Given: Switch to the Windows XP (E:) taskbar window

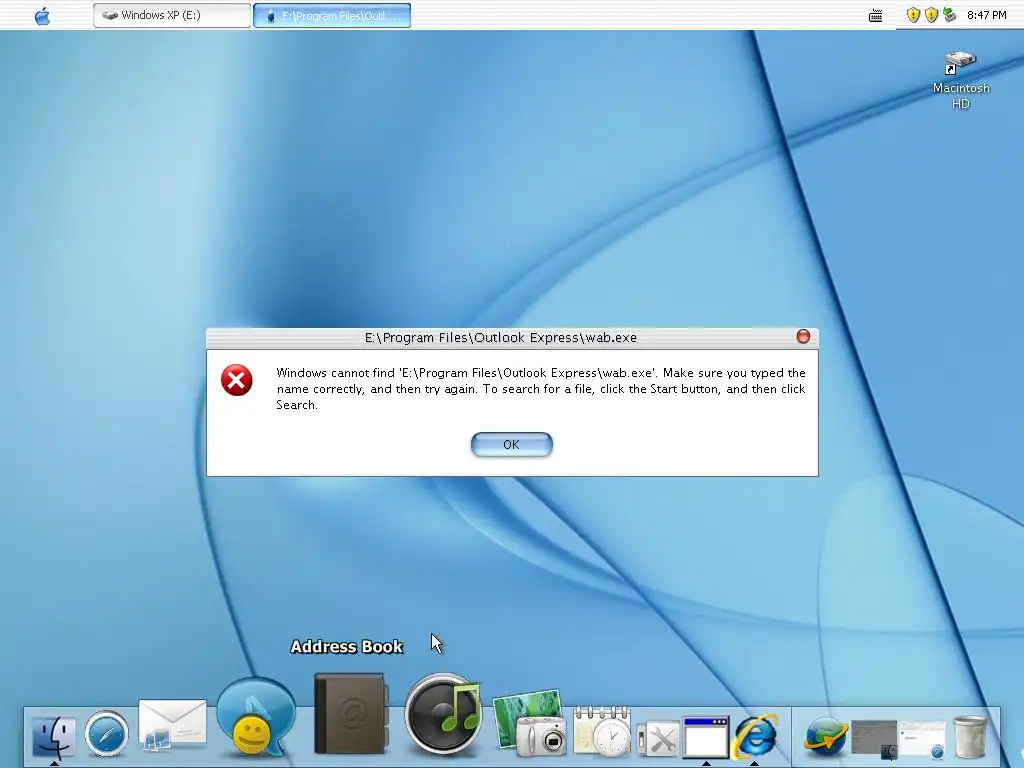Looking at the screenshot, I should click(x=172, y=15).
